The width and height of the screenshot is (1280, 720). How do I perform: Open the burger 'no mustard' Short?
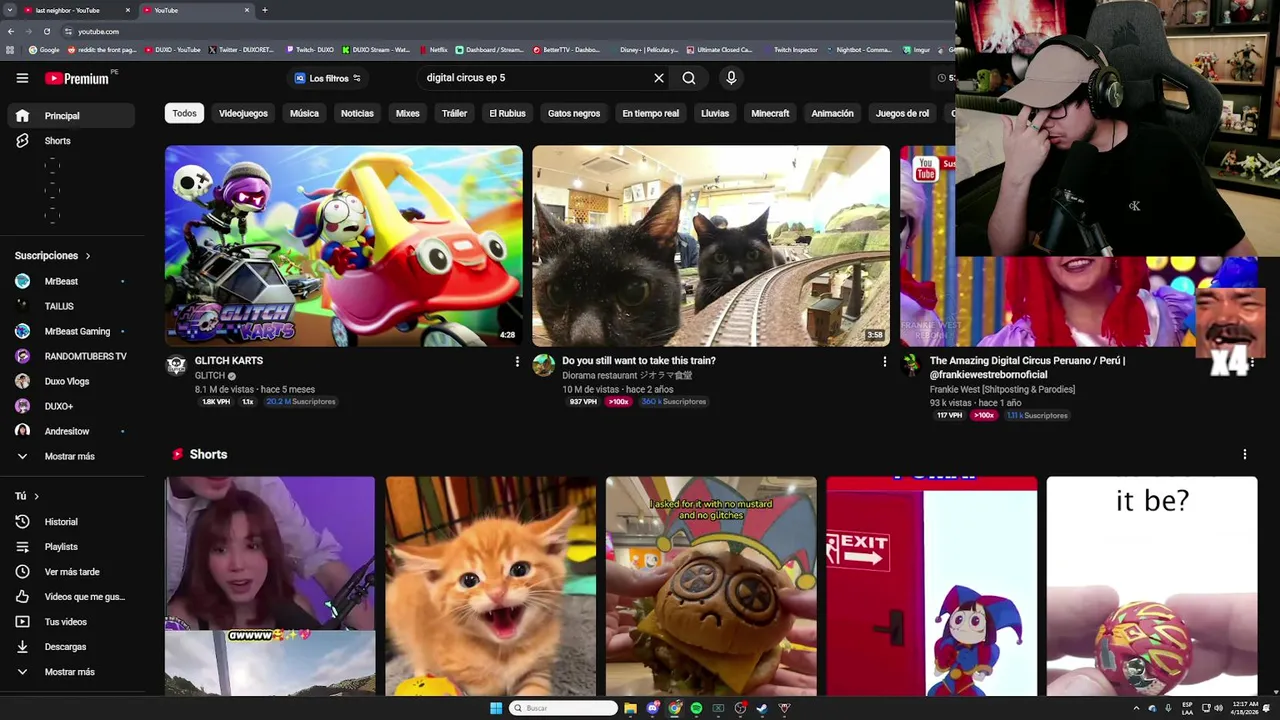[711, 586]
